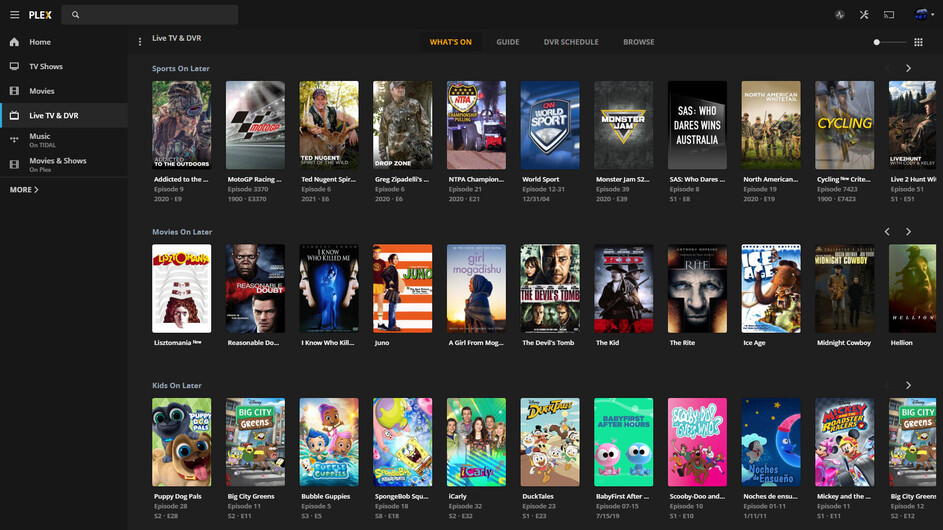943x530 pixels.
Task: Click the search magnifier icon
Action: point(75,15)
